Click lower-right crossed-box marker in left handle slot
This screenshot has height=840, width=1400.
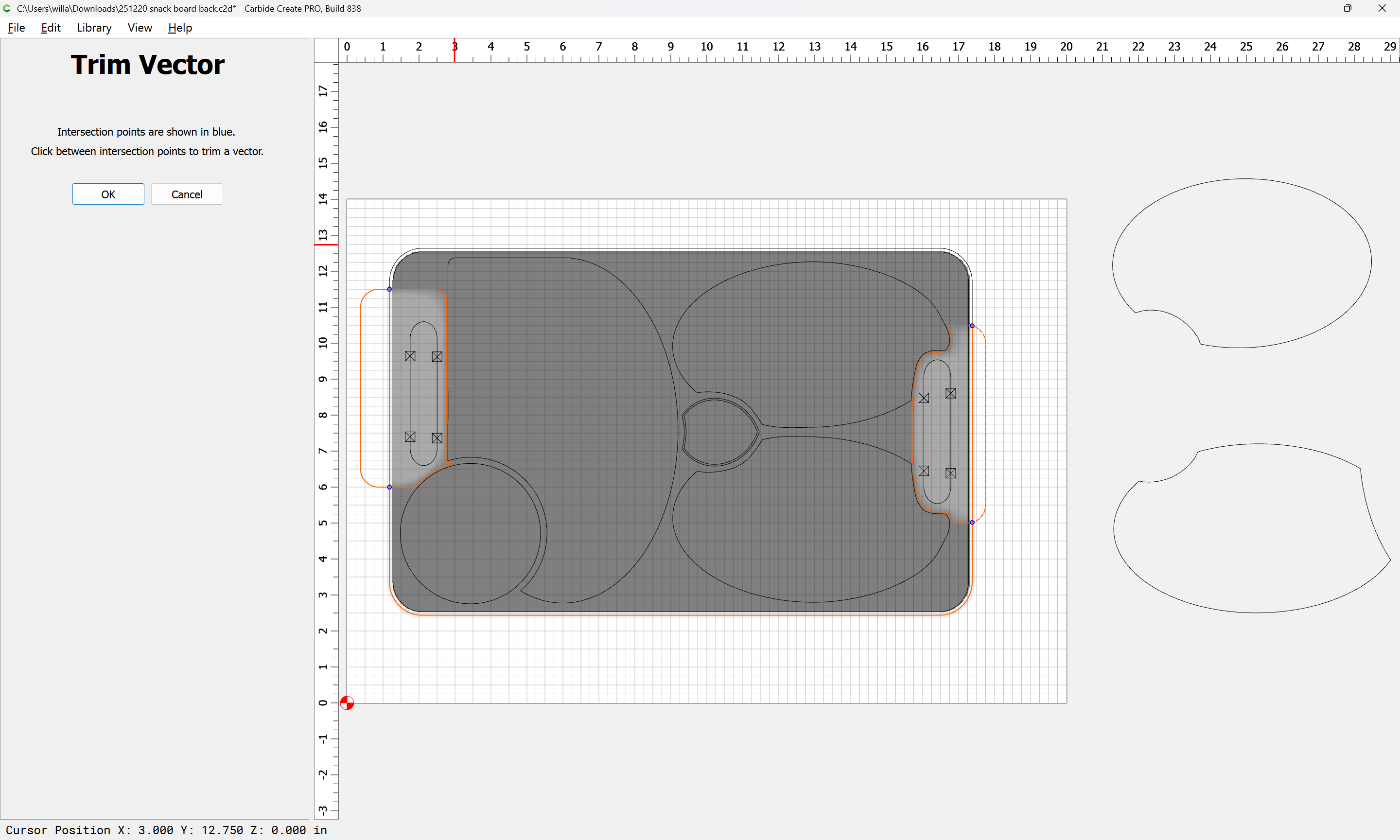coord(437,438)
